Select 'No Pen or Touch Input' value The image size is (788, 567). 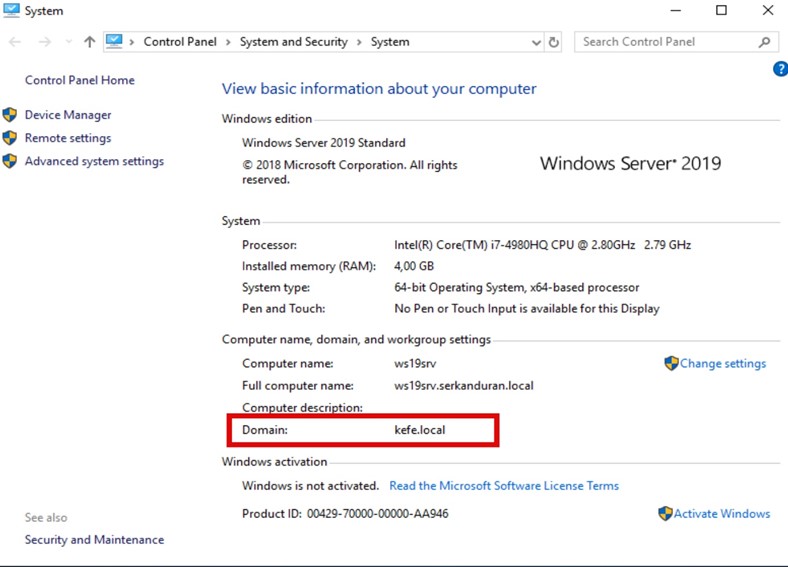[527, 309]
